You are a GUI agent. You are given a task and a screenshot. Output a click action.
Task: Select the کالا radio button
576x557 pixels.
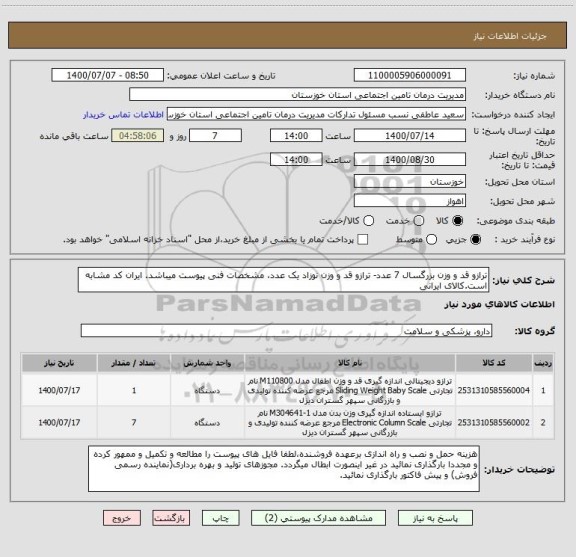click(458, 220)
